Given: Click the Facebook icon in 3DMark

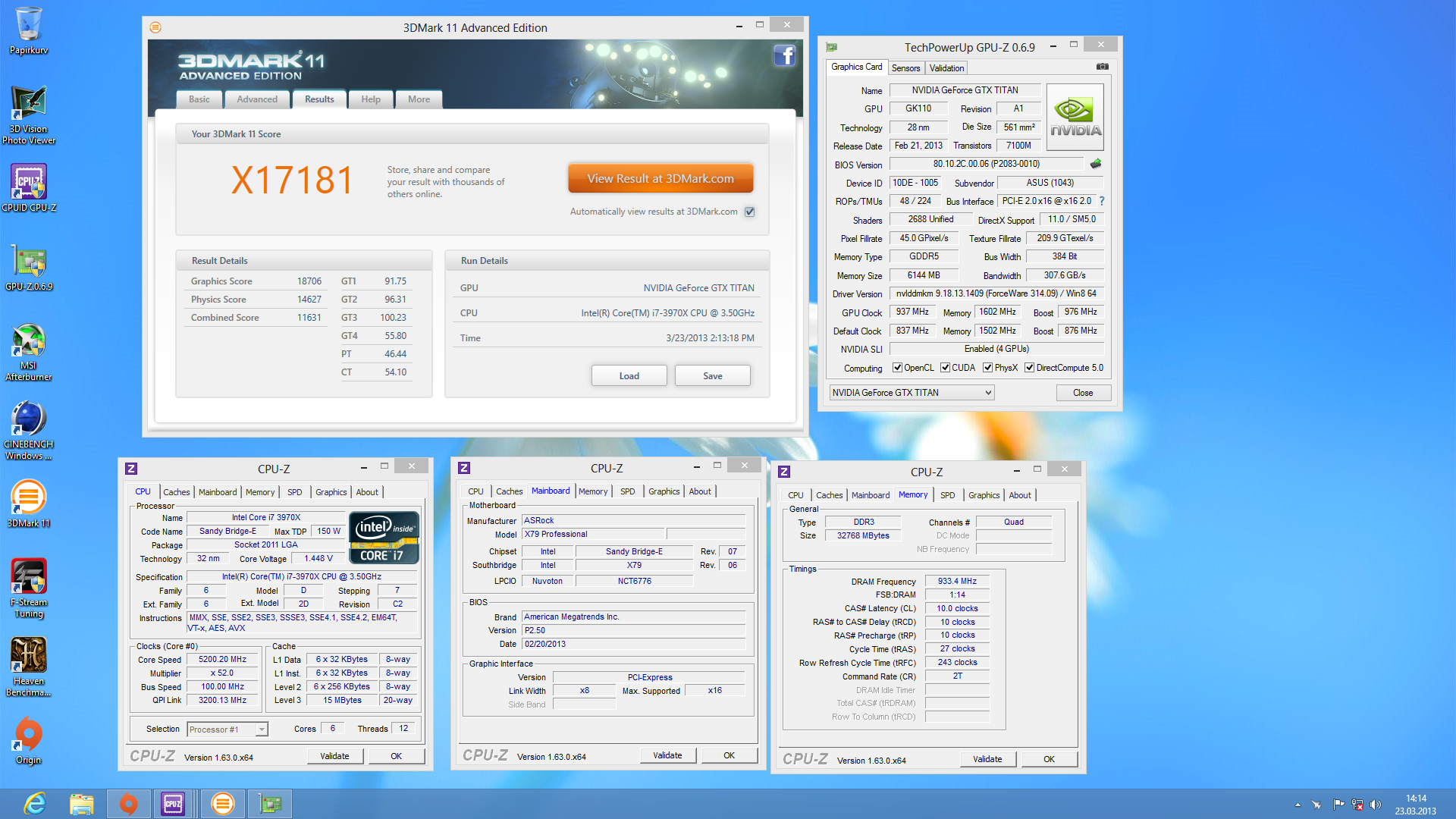Looking at the screenshot, I should tap(784, 55).
